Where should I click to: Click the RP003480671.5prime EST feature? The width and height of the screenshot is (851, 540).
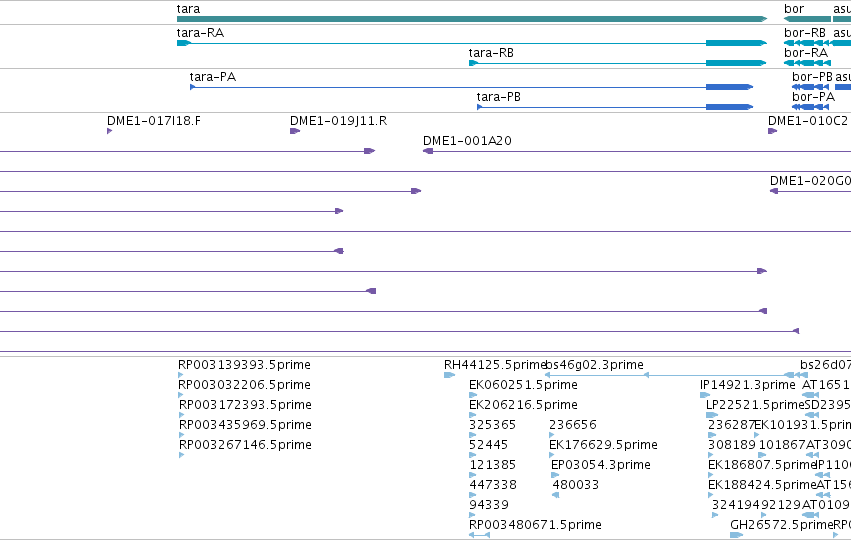479,536
